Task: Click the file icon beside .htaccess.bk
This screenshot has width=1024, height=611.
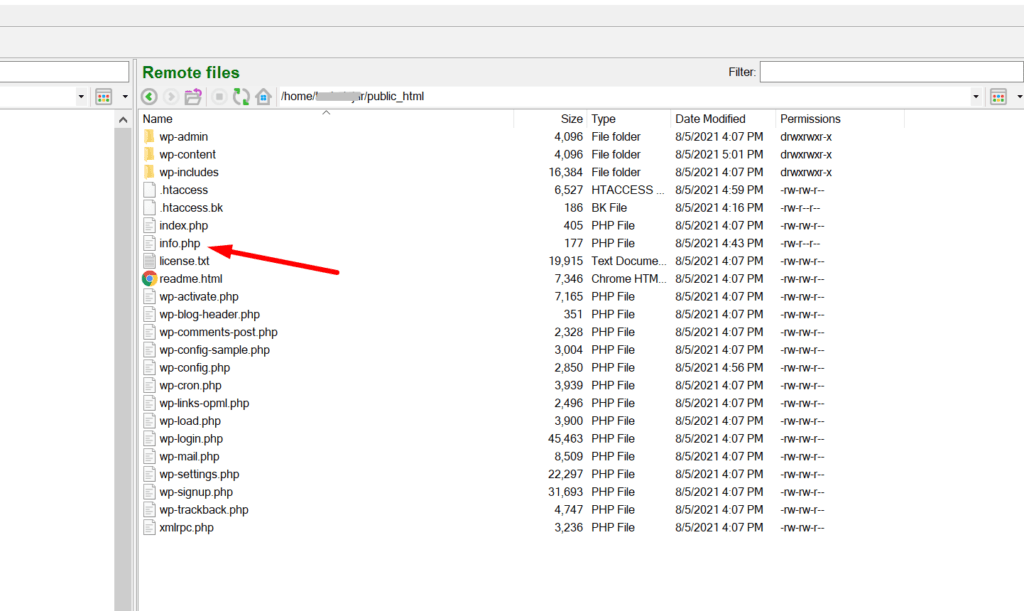Action: [150, 208]
